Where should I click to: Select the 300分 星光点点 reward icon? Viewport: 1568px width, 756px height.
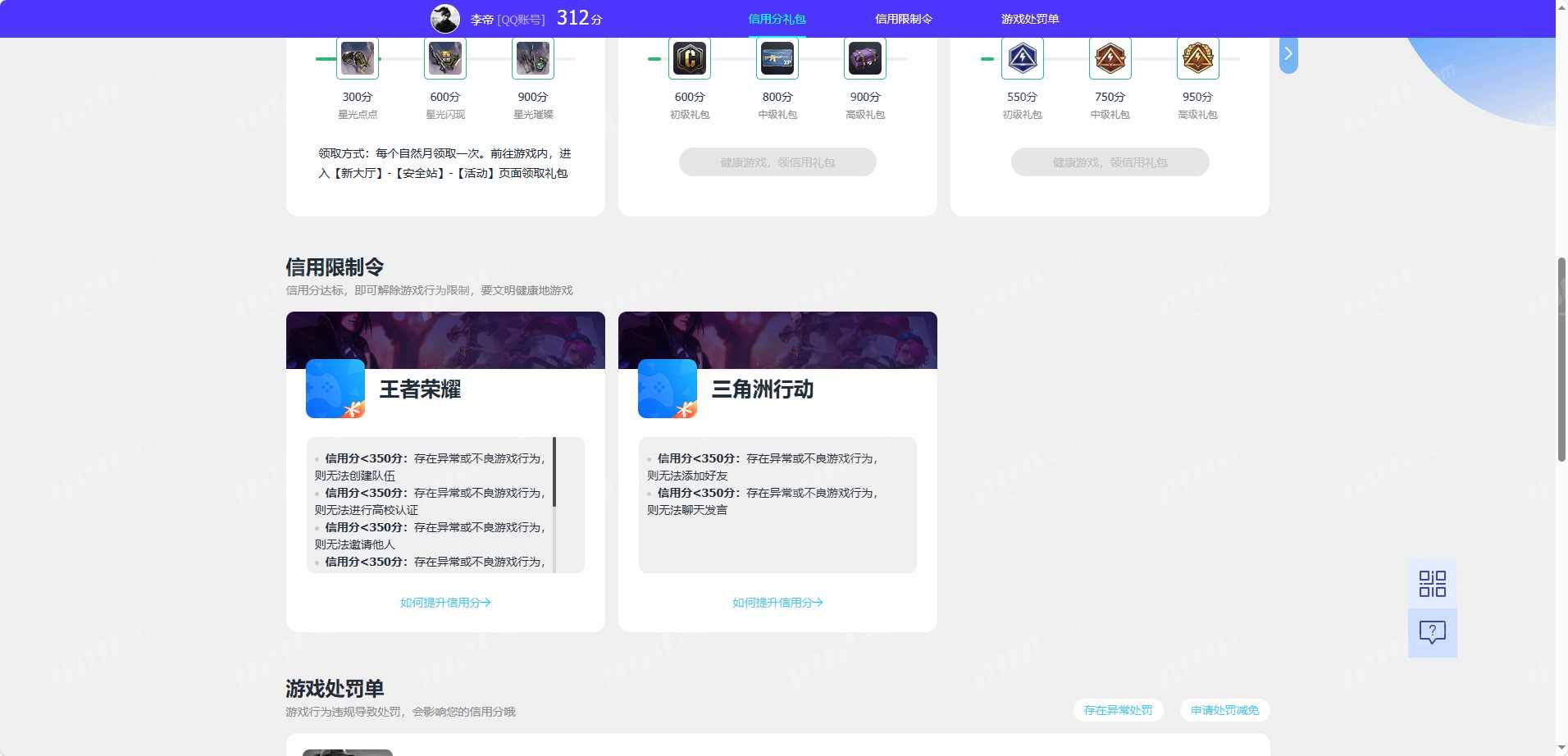click(x=358, y=58)
